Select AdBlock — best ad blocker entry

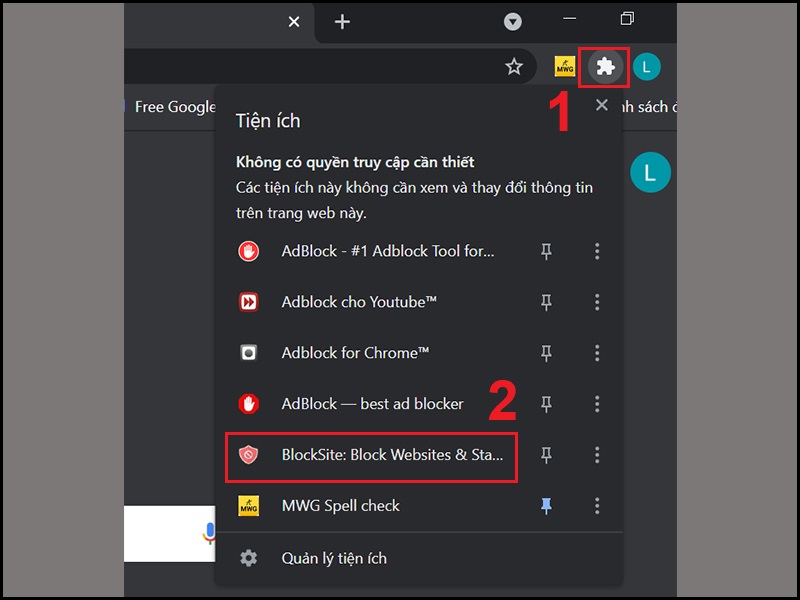pos(372,404)
